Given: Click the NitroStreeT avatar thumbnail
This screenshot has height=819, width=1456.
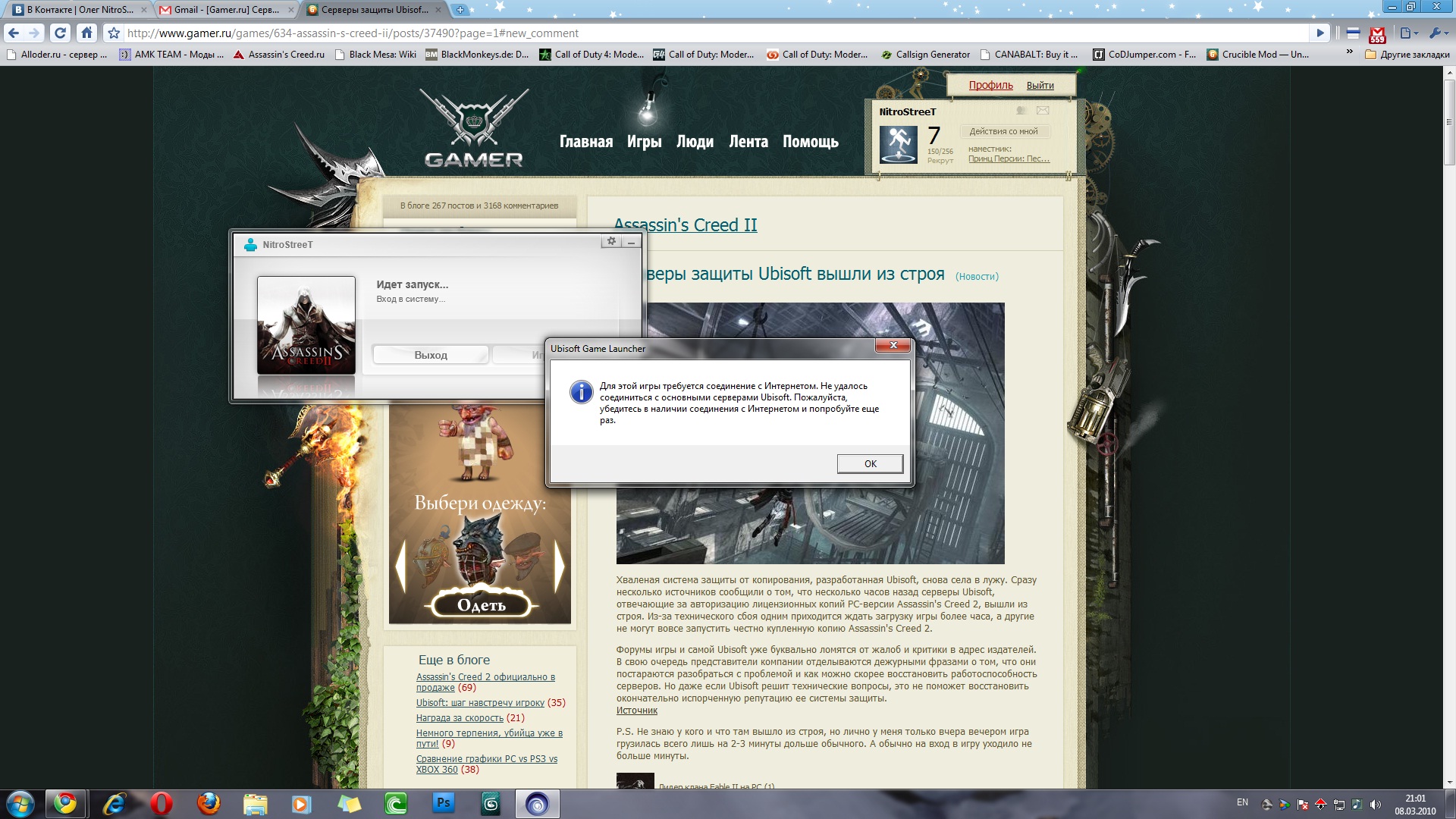Looking at the screenshot, I should pyautogui.click(x=898, y=144).
